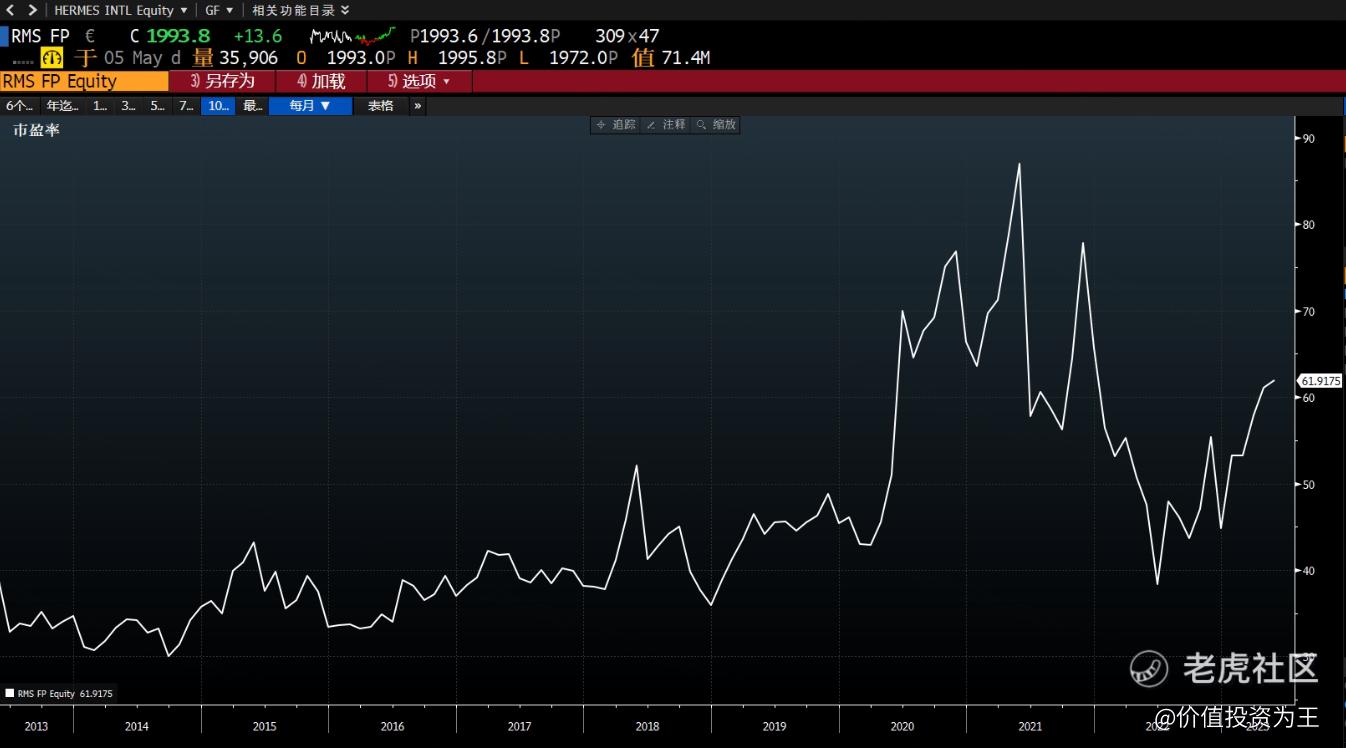Activate the 缩放 zoom tool
The image size is (1346, 748).
[x=716, y=125]
